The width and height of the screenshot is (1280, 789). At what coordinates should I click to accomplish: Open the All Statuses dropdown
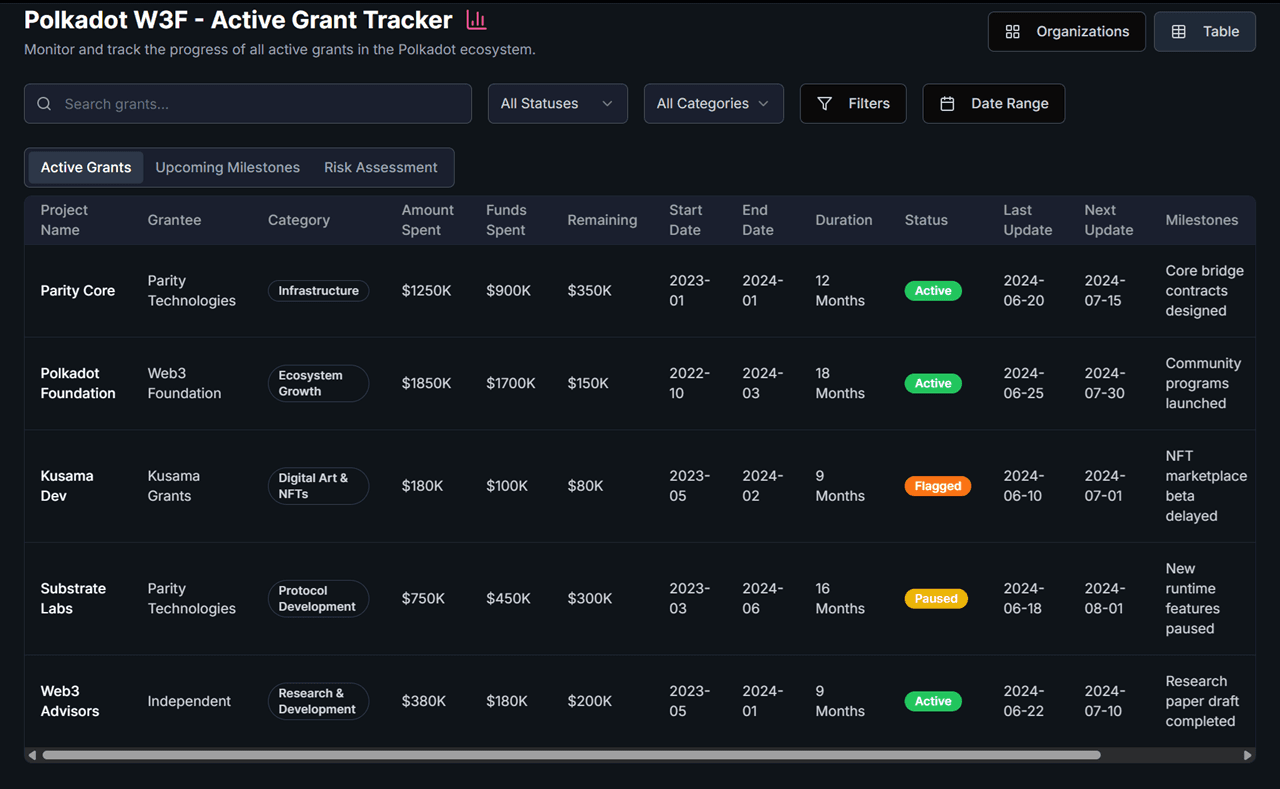557,104
